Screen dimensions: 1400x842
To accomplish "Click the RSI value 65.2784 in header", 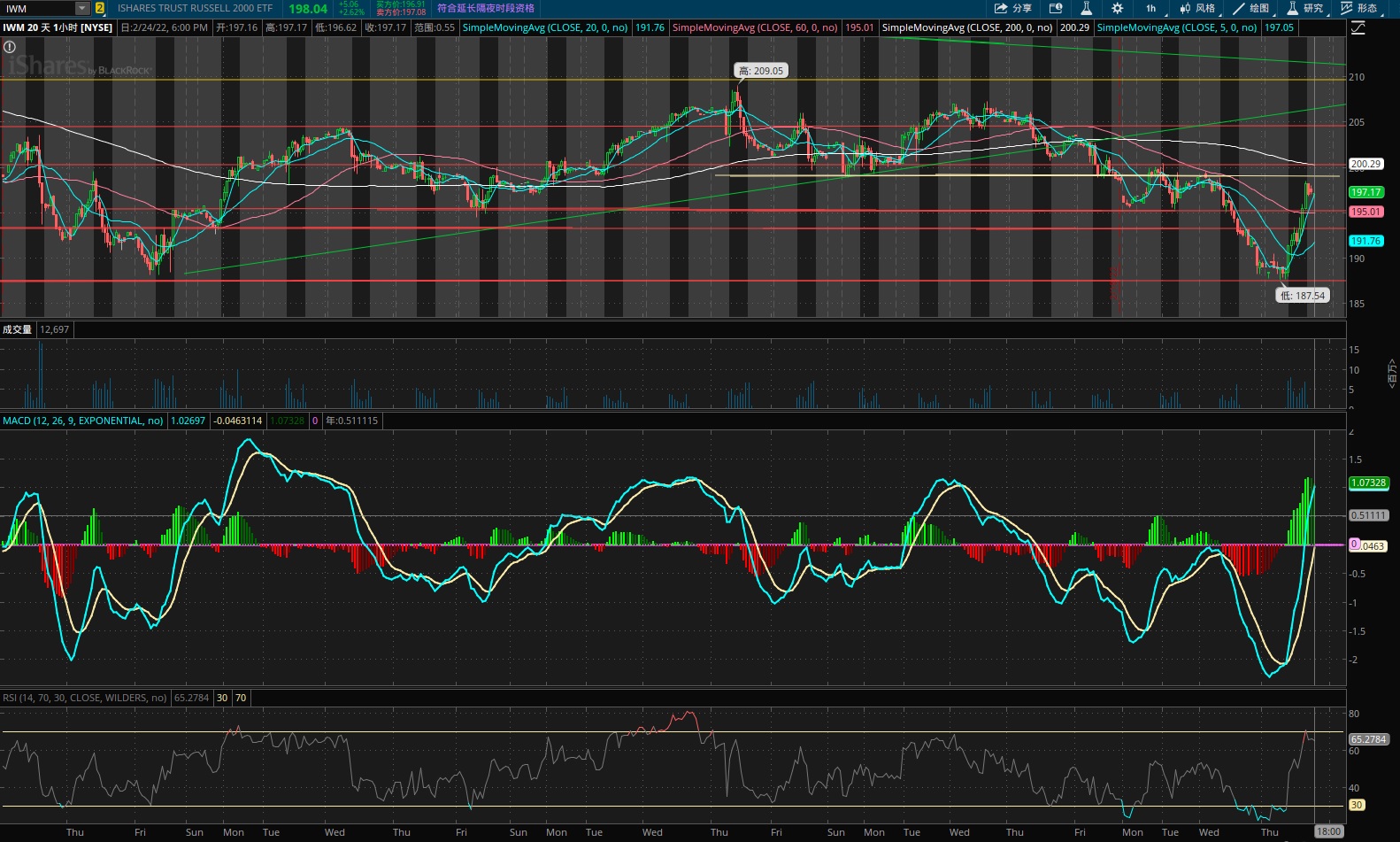I will click(191, 698).
